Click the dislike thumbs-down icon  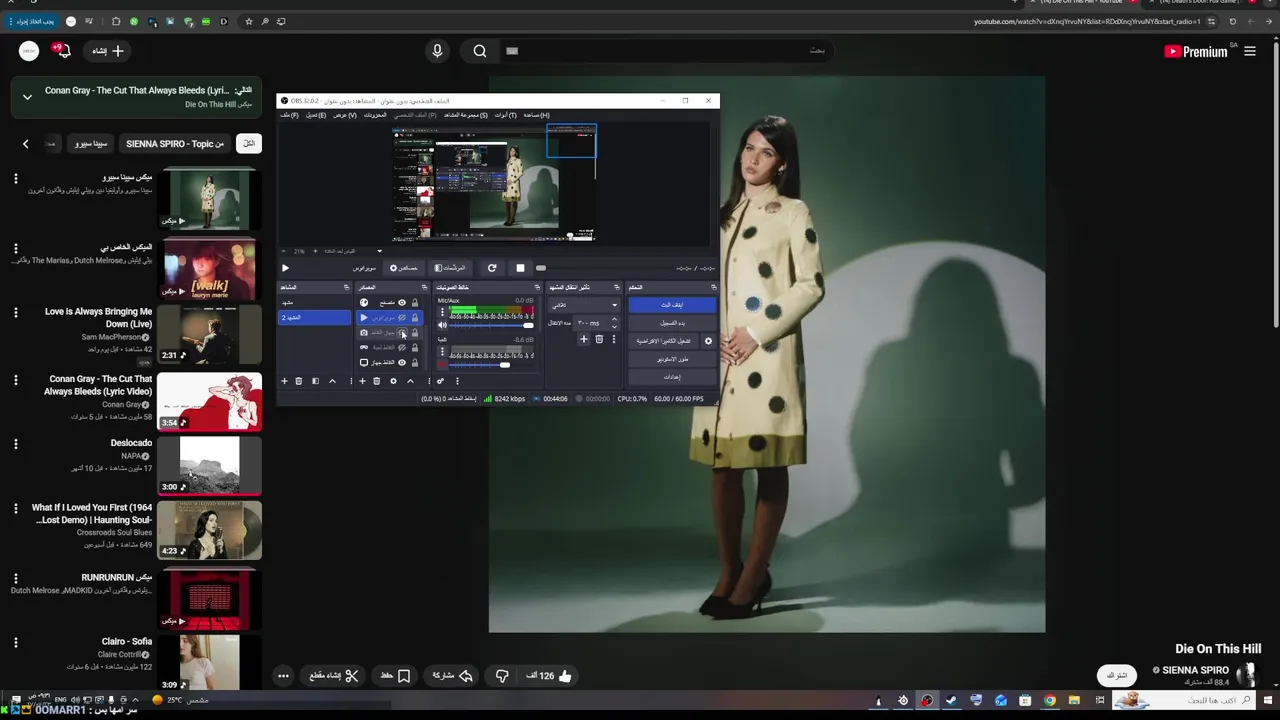(x=502, y=676)
